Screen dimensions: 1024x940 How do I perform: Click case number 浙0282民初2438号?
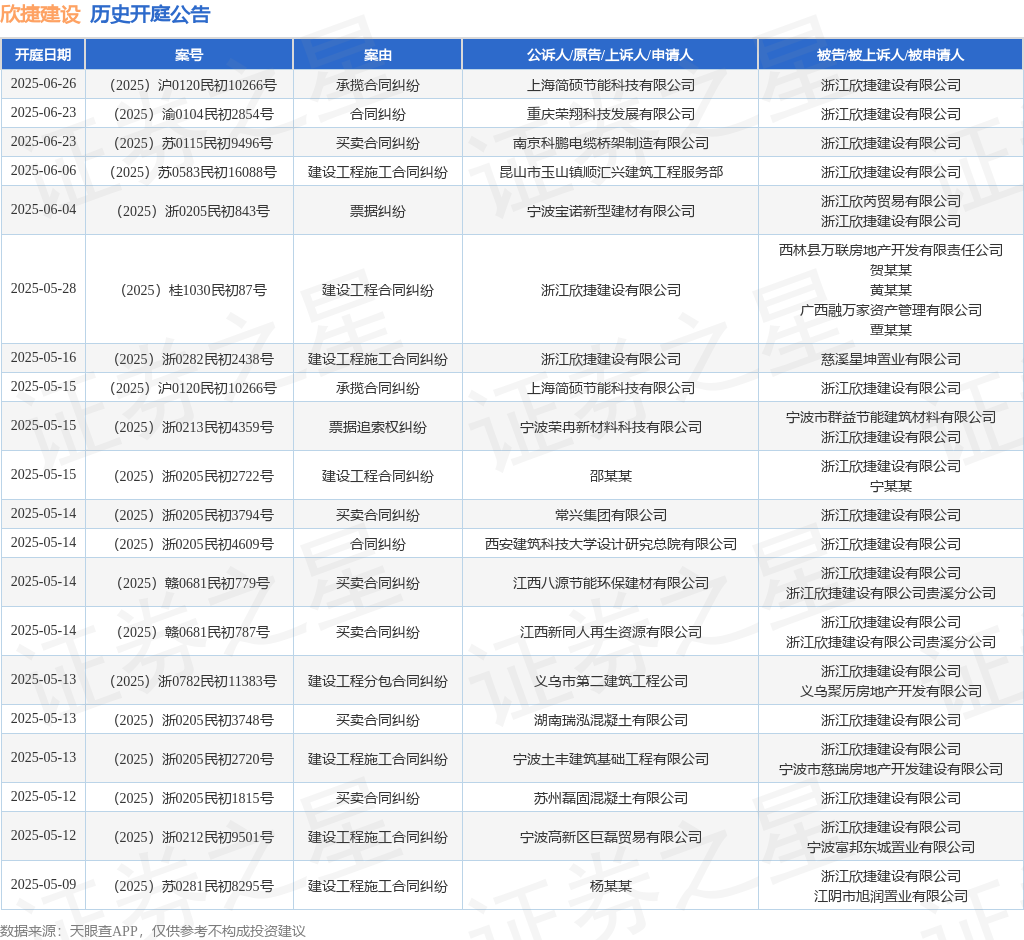click(193, 359)
